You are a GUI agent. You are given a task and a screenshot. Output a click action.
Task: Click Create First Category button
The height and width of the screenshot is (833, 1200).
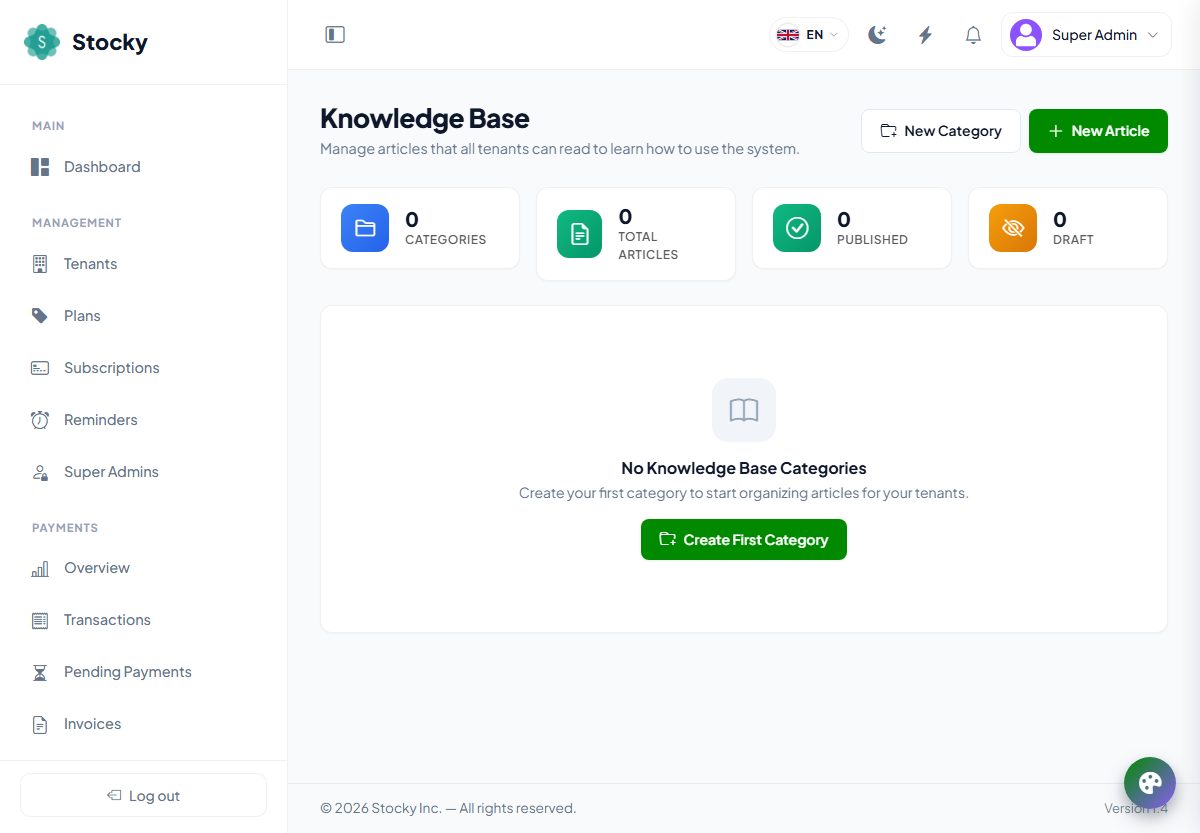[x=744, y=540]
